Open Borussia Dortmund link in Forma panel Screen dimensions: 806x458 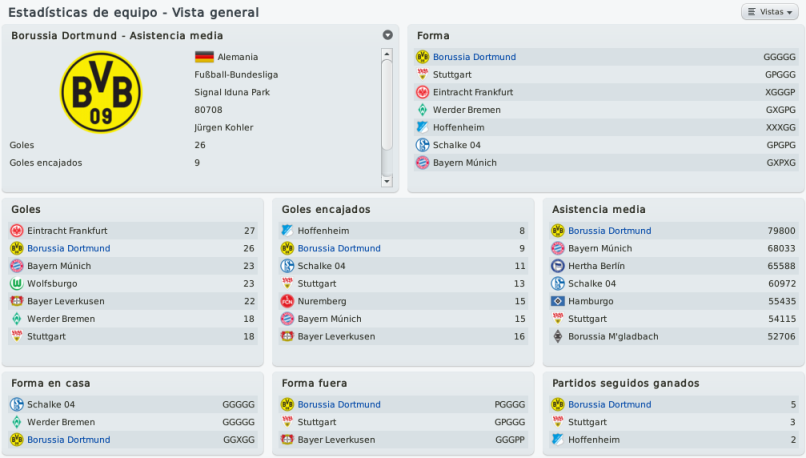[x=474, y=57]
